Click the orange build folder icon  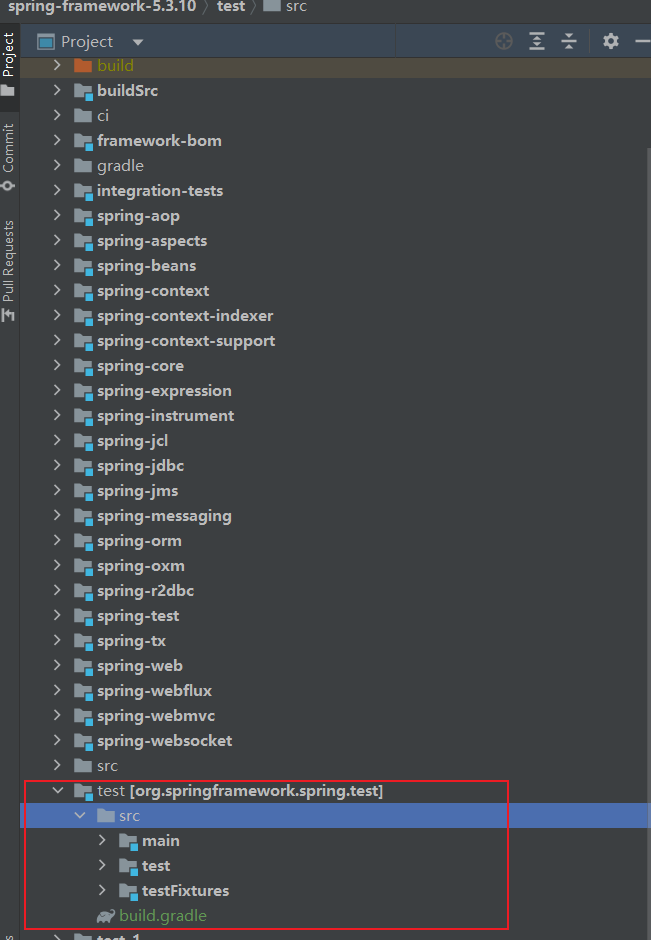point(83,66)
